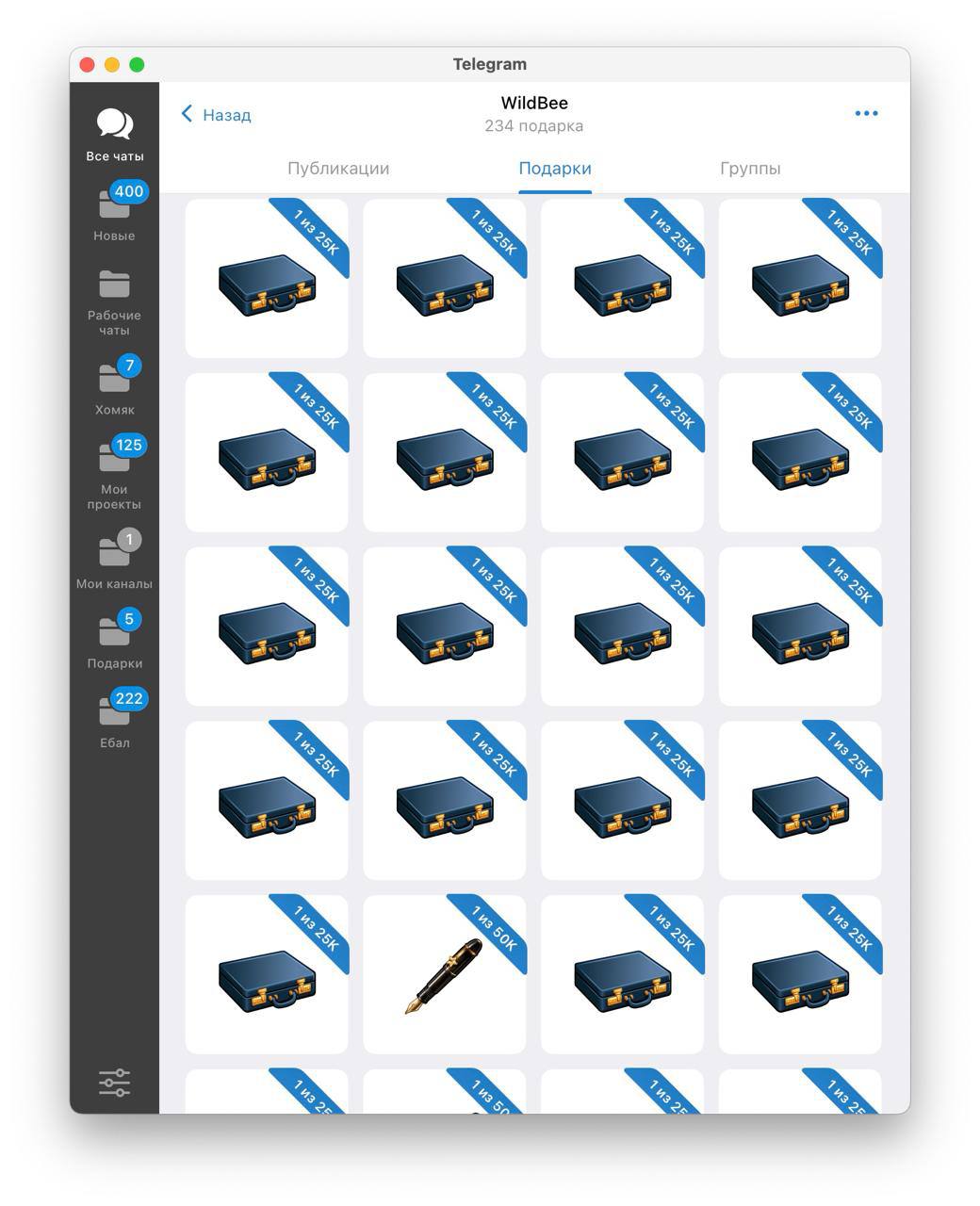Open the Рабочие чаты folder
The height and width of the screenshot is (1206, 980).
coord(114,302)
